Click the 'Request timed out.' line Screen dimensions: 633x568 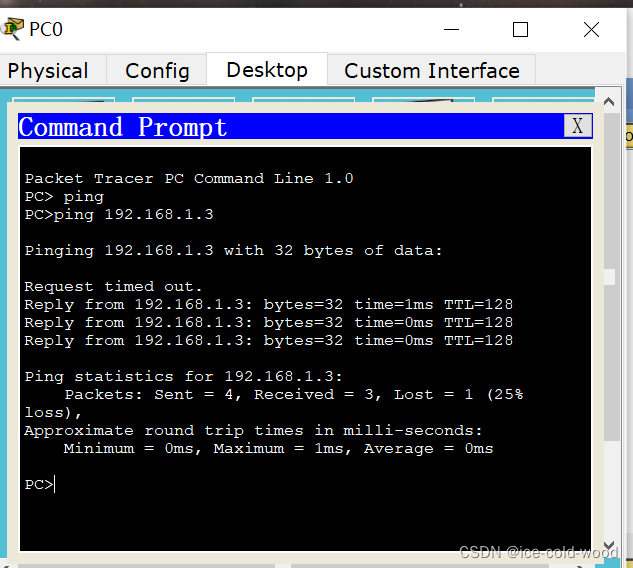click(113, 287)
